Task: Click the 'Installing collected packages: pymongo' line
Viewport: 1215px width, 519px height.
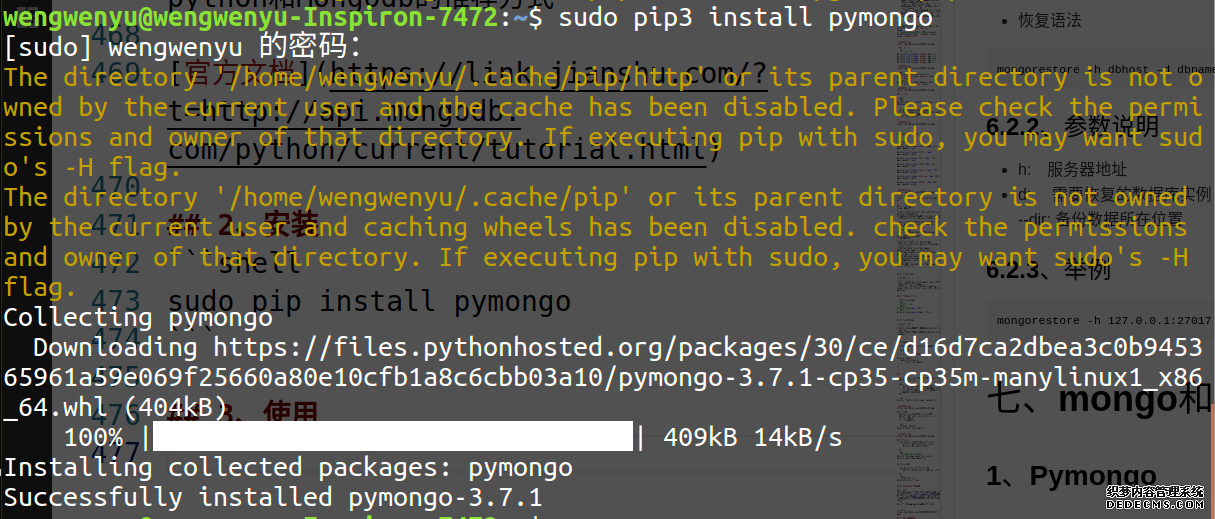Action: 288,467
